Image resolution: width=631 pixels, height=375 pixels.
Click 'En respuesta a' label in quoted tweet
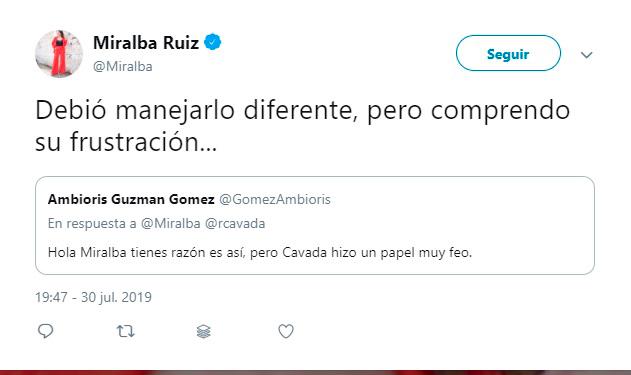point(92,223)
